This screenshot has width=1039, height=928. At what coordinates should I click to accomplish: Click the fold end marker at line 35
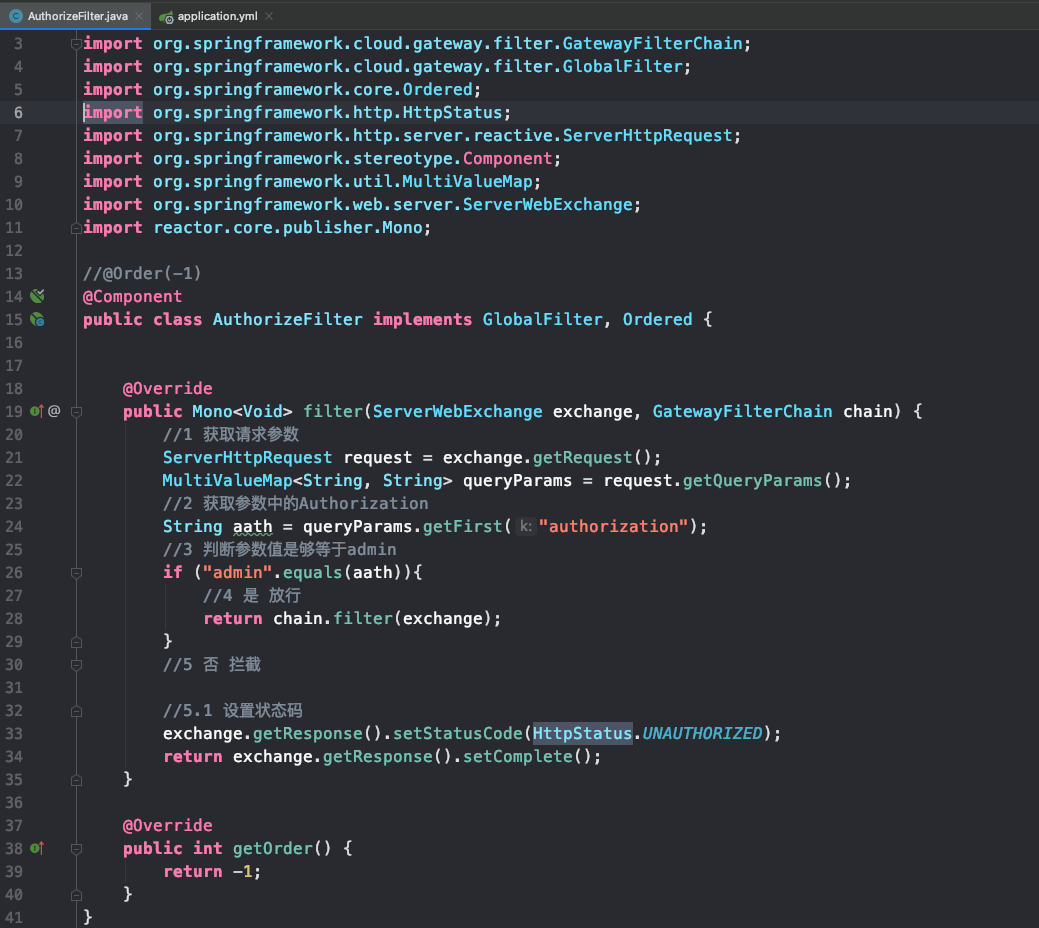point(76,780)
